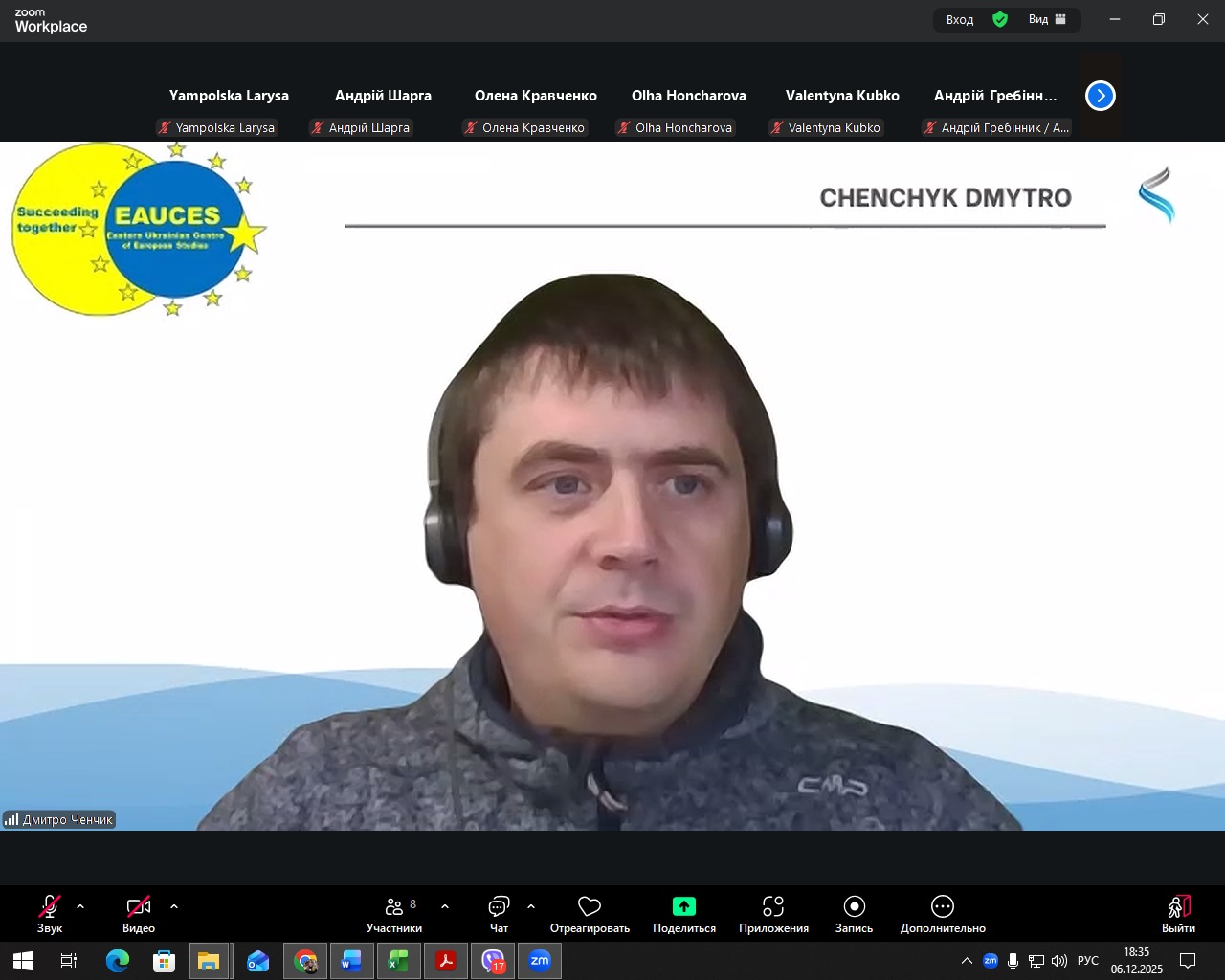Open the Вид view menu
The image size is (1225, 980).
click(x=1047, y=19)
